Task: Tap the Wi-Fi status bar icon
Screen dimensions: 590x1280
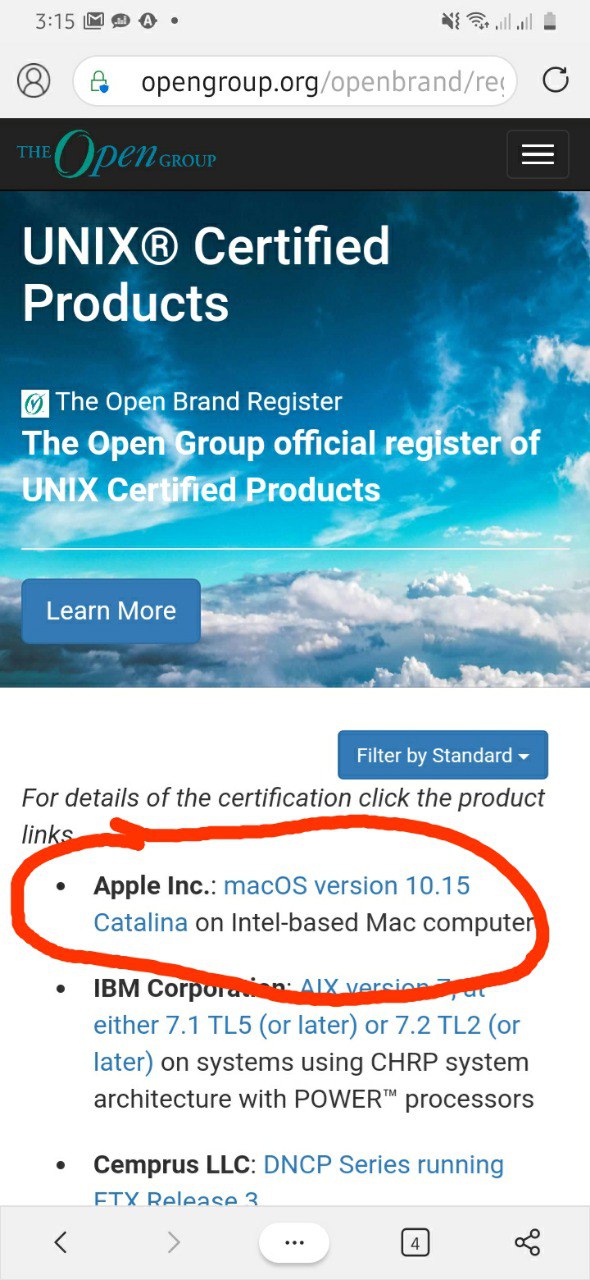Action: pos(478,20)
